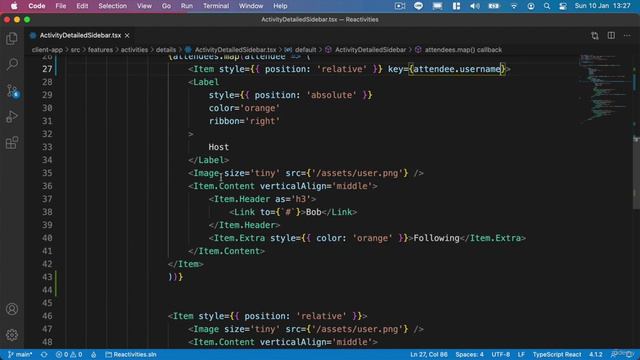This screenshot has width=640, height=360.
Task: Click the 4.1.2 TypeScript version
Action: click(x=596, y=354)
